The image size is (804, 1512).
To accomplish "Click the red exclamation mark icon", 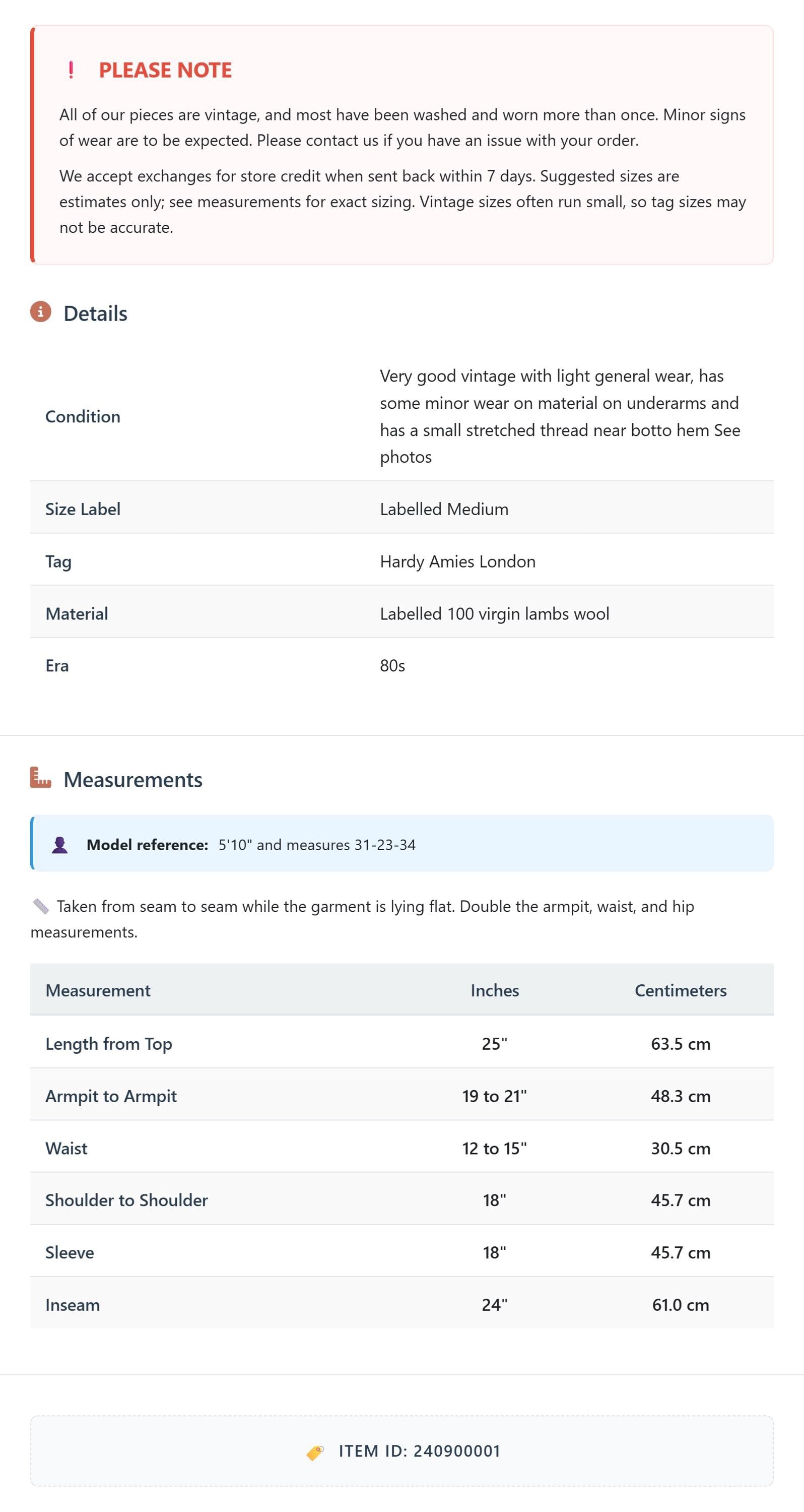I will (x=71, y=70).
